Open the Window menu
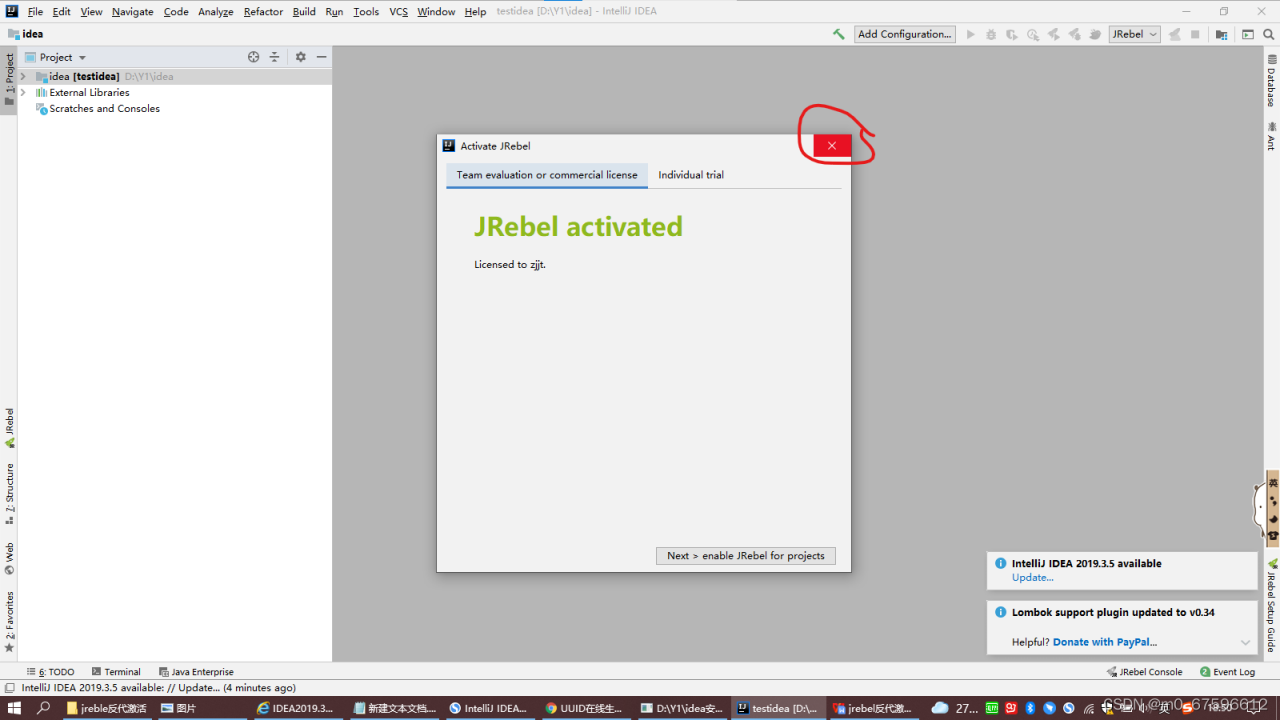 tap(436, 12)
